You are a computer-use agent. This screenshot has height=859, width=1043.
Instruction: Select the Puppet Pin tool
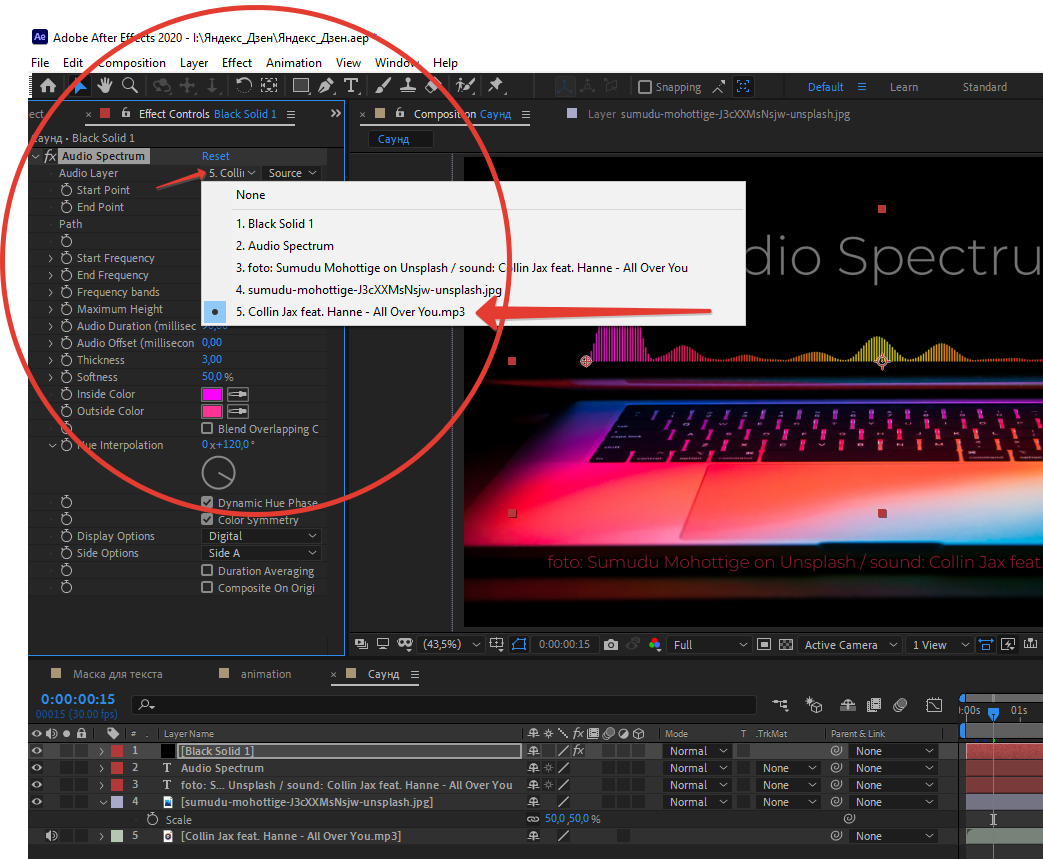click(495, 86)
